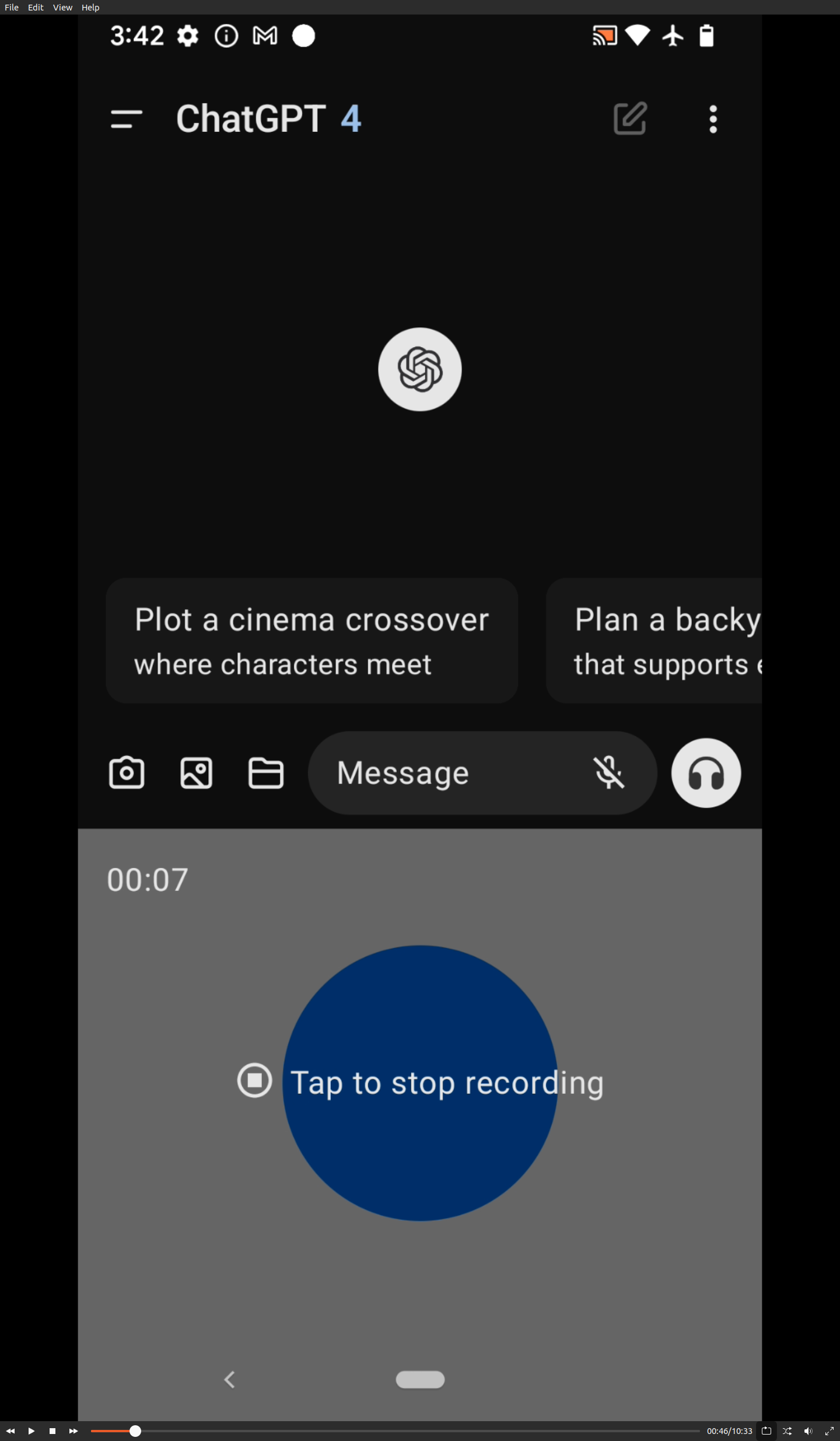The image size is (840, 1441).
Task: Click the video seek bar handle
Action: pyautogui.click(x=135, y=1431)
